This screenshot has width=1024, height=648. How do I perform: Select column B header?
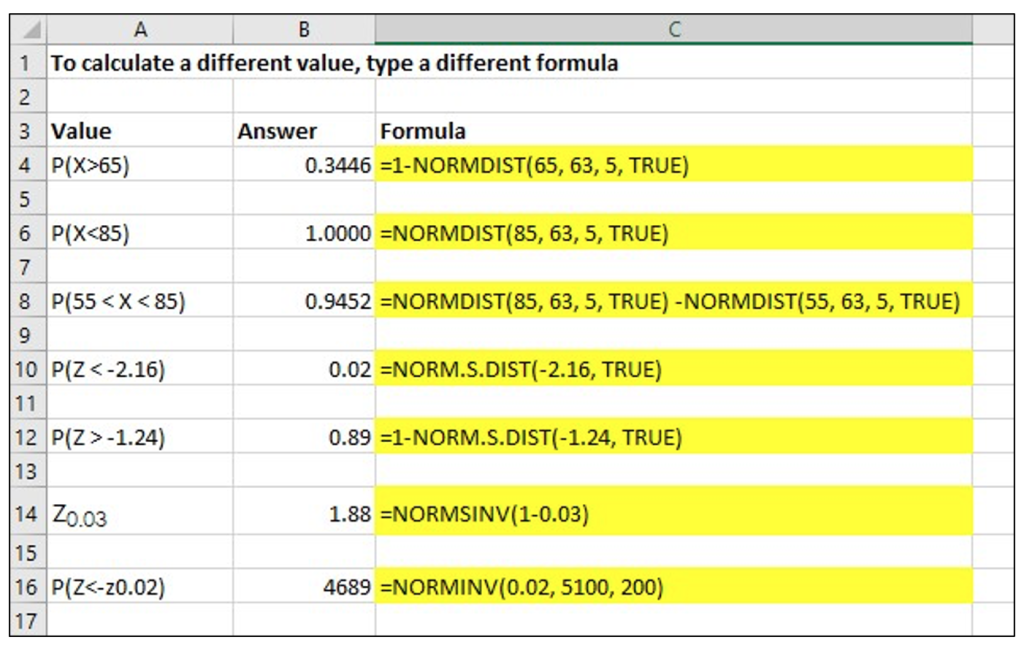click(304, 30)
